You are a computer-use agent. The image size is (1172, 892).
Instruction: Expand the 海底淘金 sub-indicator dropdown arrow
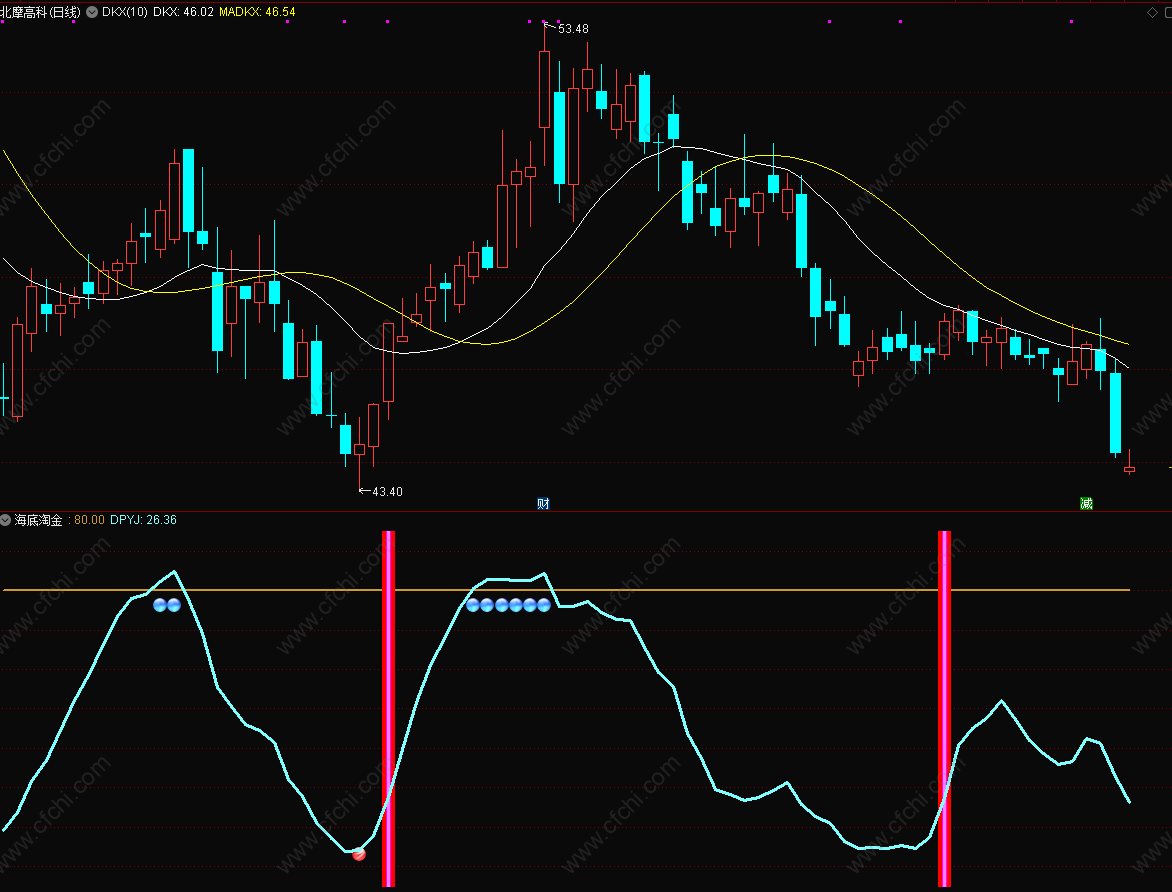pyautogui.click(x=5, y=520)
